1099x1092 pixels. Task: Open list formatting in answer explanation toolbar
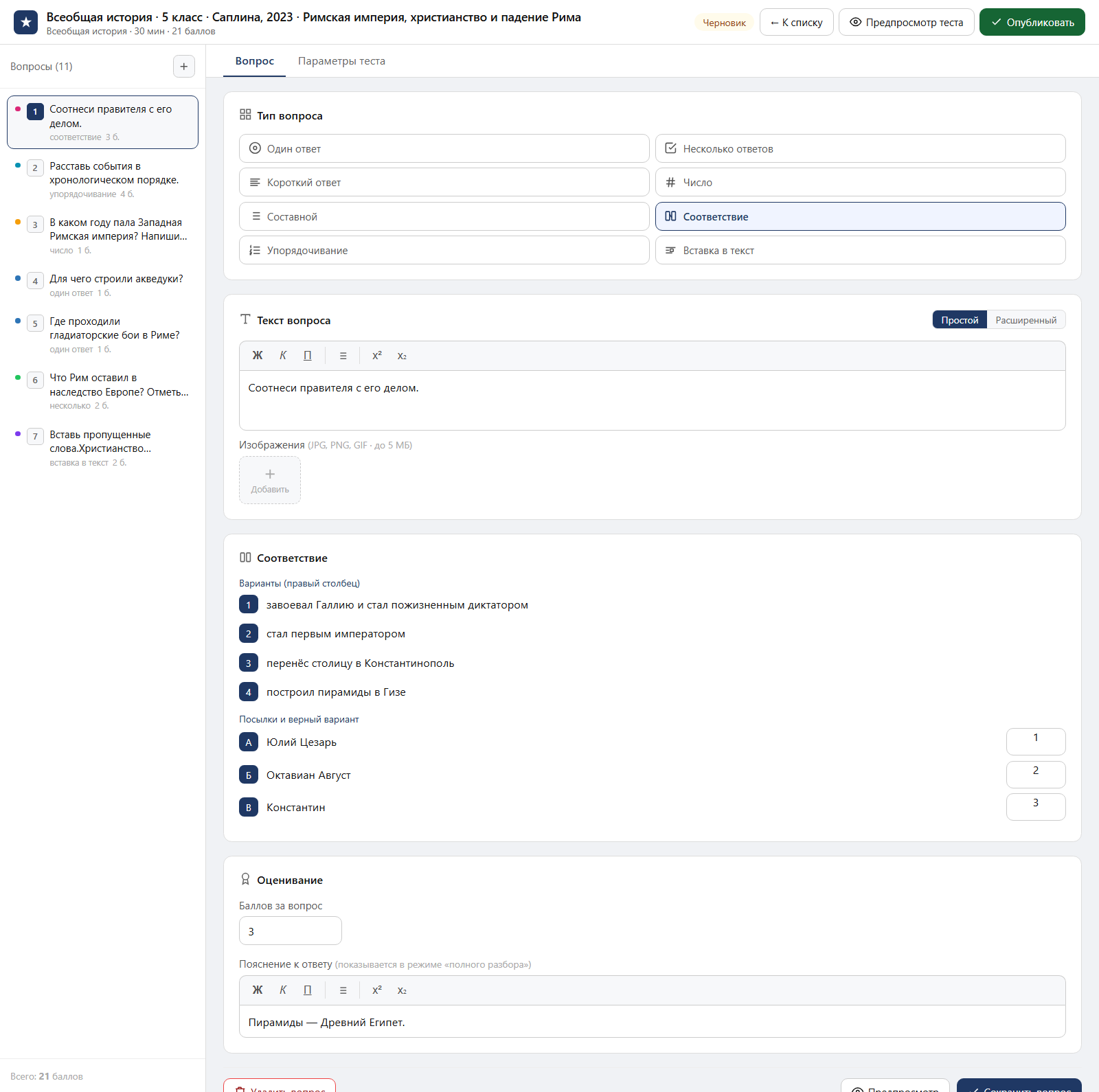tap(343, 990)
